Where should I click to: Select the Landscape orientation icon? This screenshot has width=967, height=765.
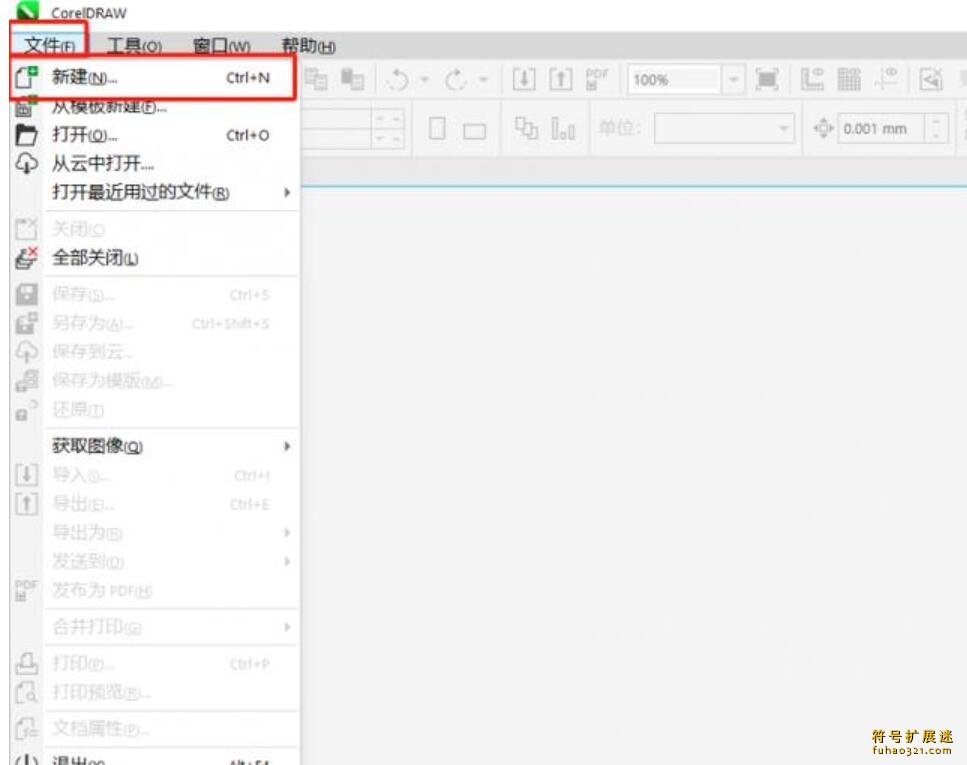474,130
